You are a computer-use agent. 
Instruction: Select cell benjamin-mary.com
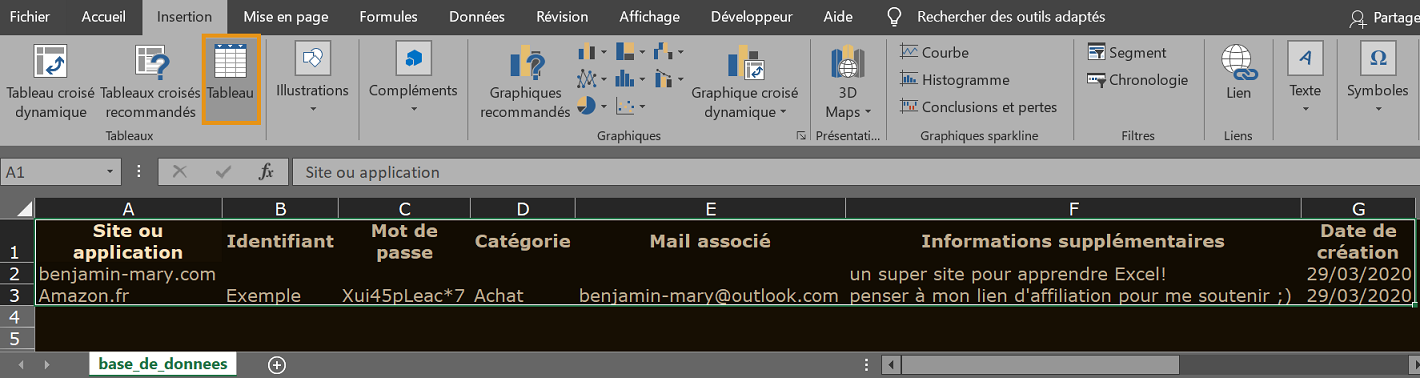[128, 273]
